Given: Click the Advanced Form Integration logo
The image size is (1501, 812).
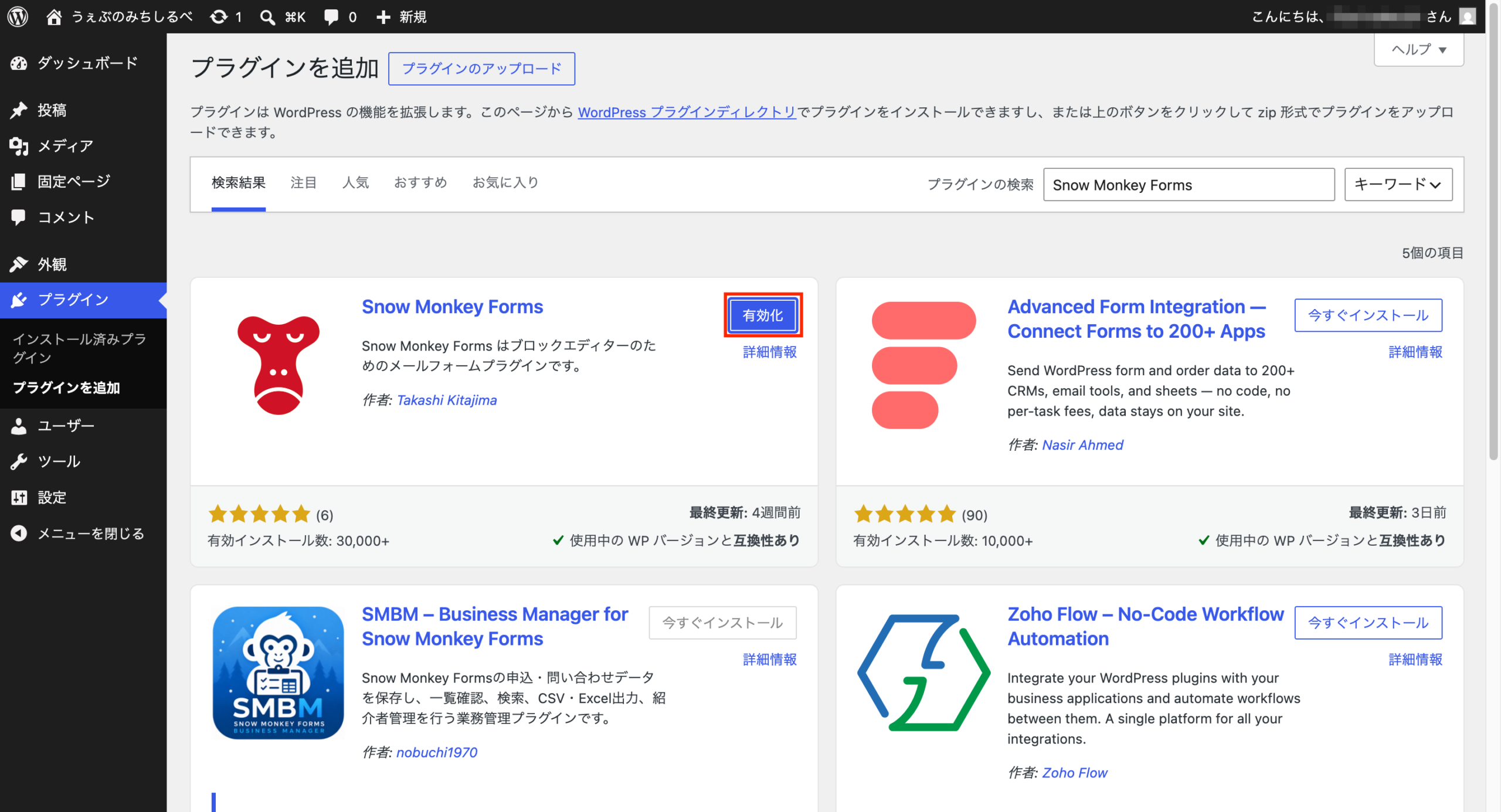Looking at the screenshot, I should (923, 365).
